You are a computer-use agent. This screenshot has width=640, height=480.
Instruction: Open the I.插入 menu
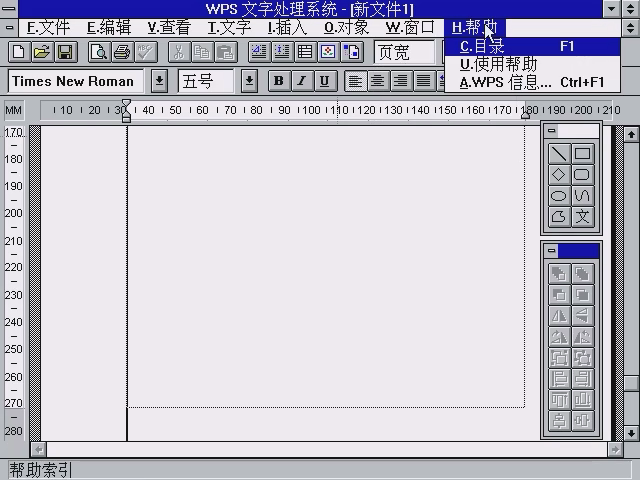pos(287,28)
